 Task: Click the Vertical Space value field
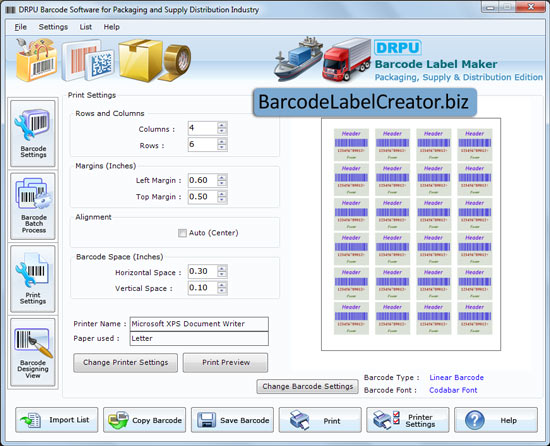click(x=203, y=288)
